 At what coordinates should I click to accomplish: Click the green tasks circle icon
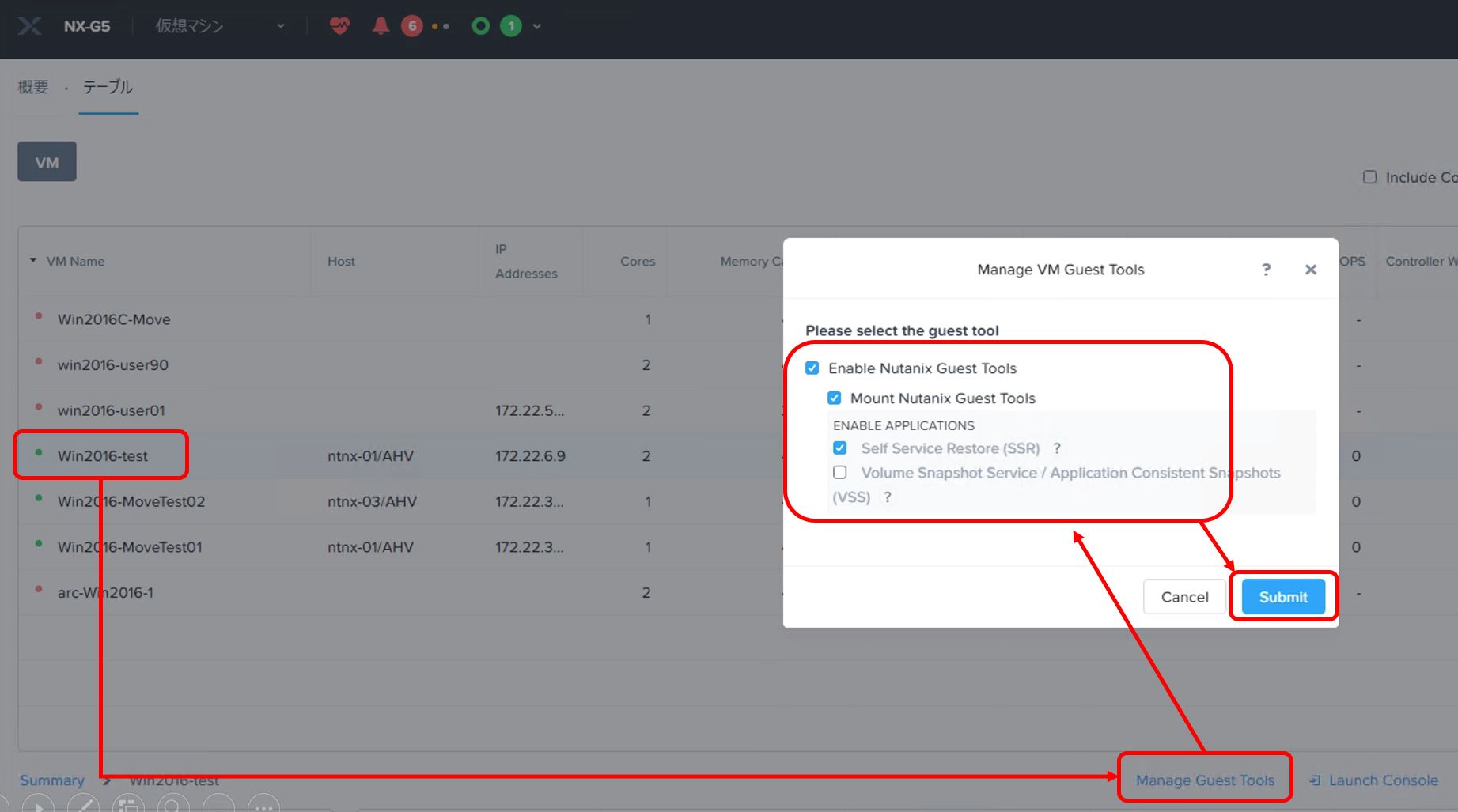point(480,26)
